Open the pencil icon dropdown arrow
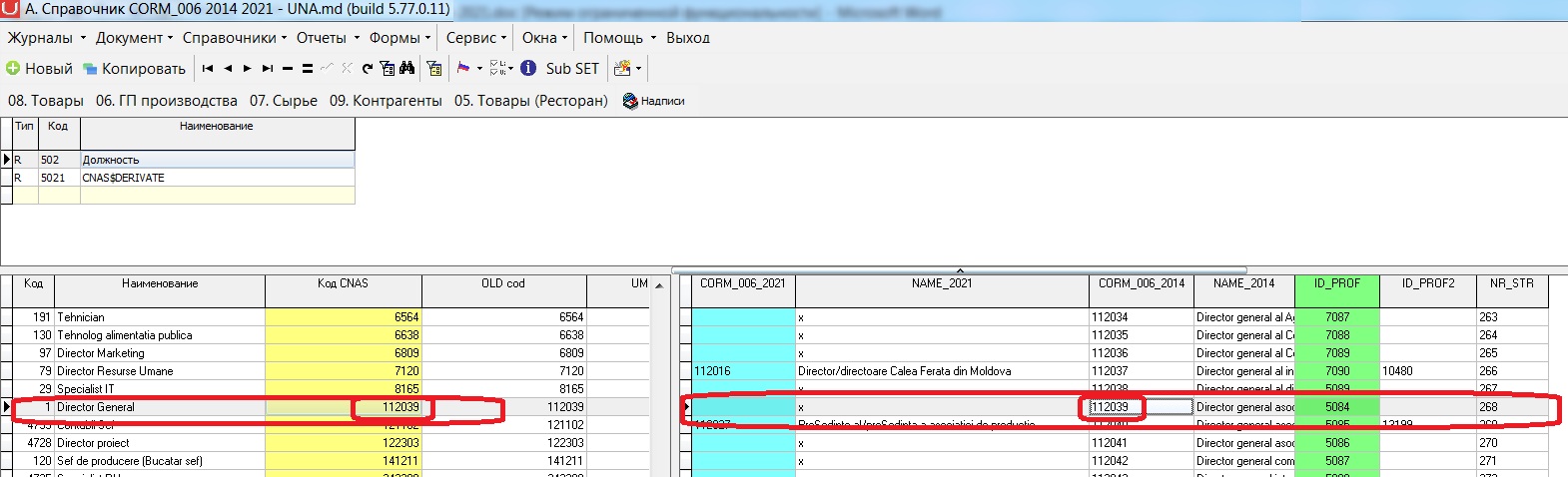 tap(638, 69)
